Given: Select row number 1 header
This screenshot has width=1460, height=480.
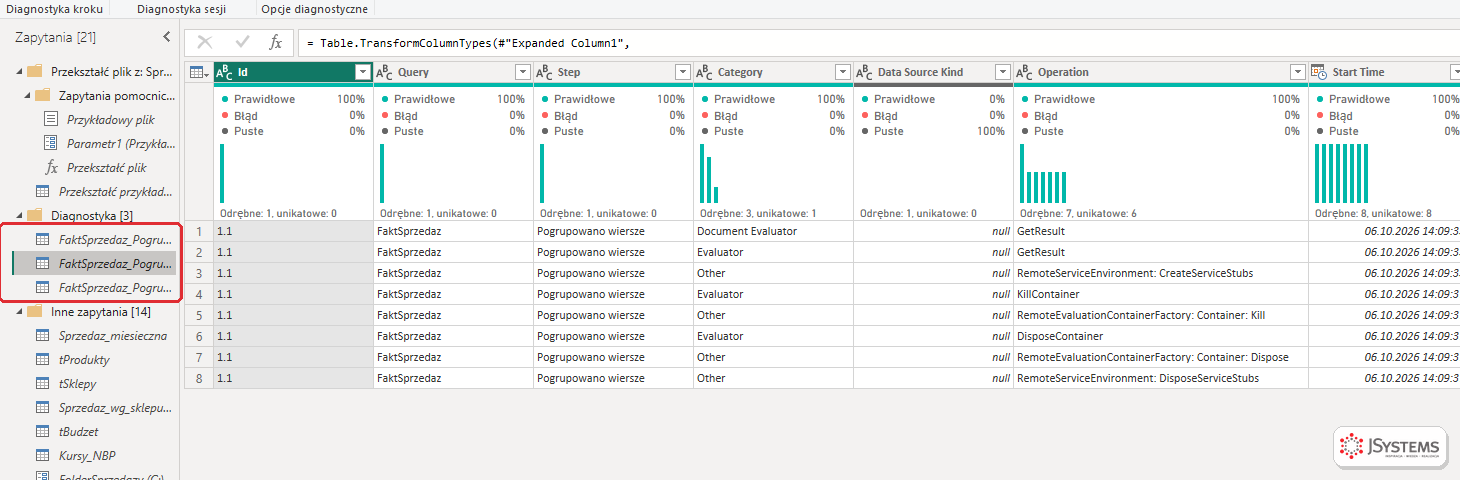Looking at the screenshot, I should [199, 231].
